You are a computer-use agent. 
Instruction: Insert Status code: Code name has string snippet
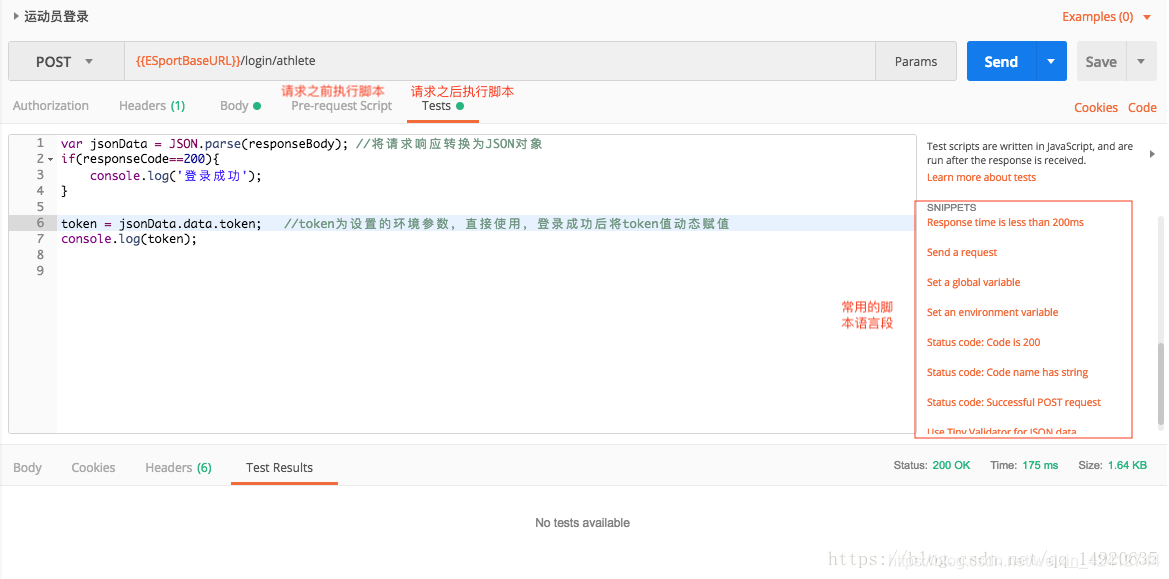coord(1007,372)
